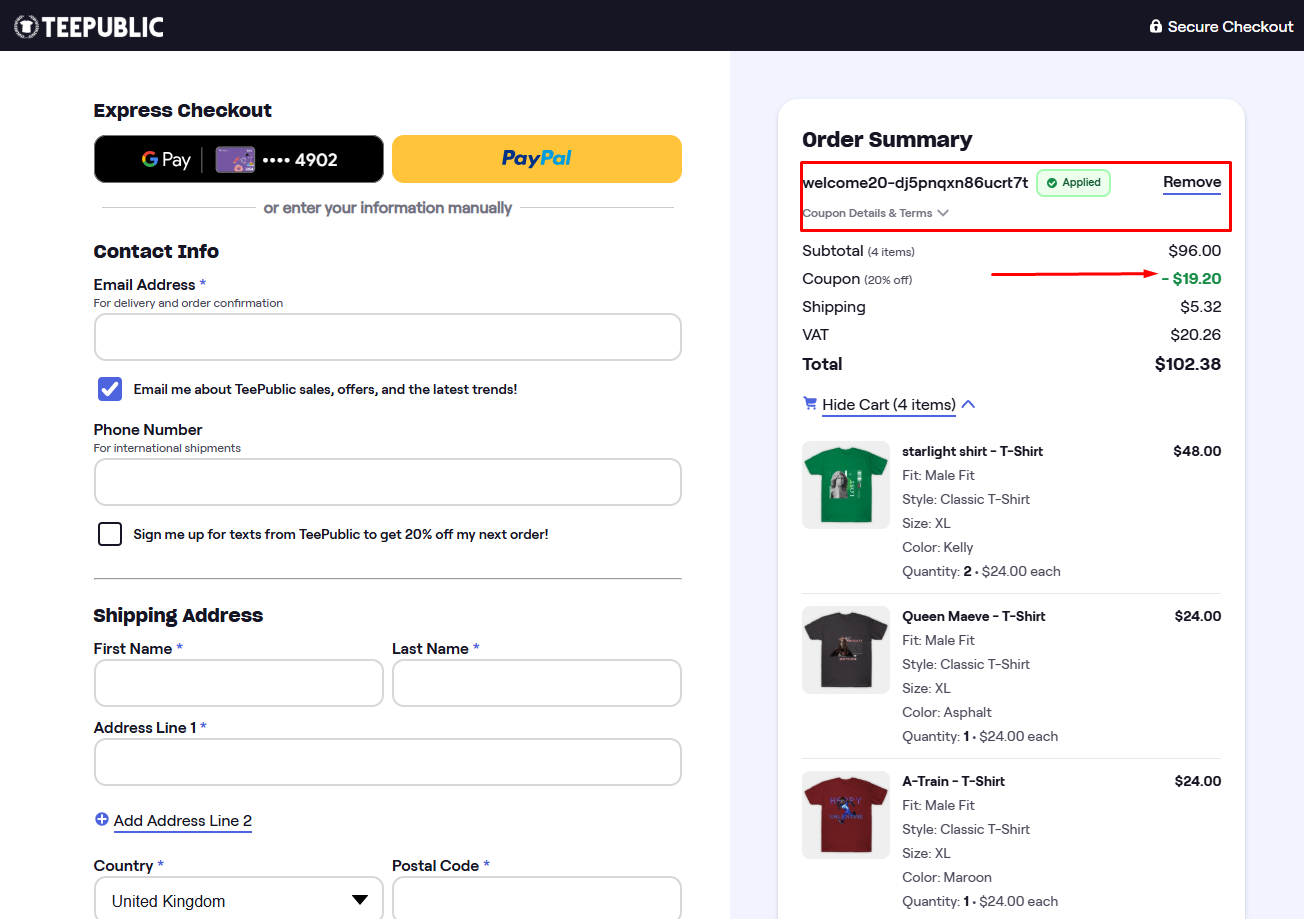Click the Order Summary heading
Screen dimensions: 1304x919
(x=887, y=140)
